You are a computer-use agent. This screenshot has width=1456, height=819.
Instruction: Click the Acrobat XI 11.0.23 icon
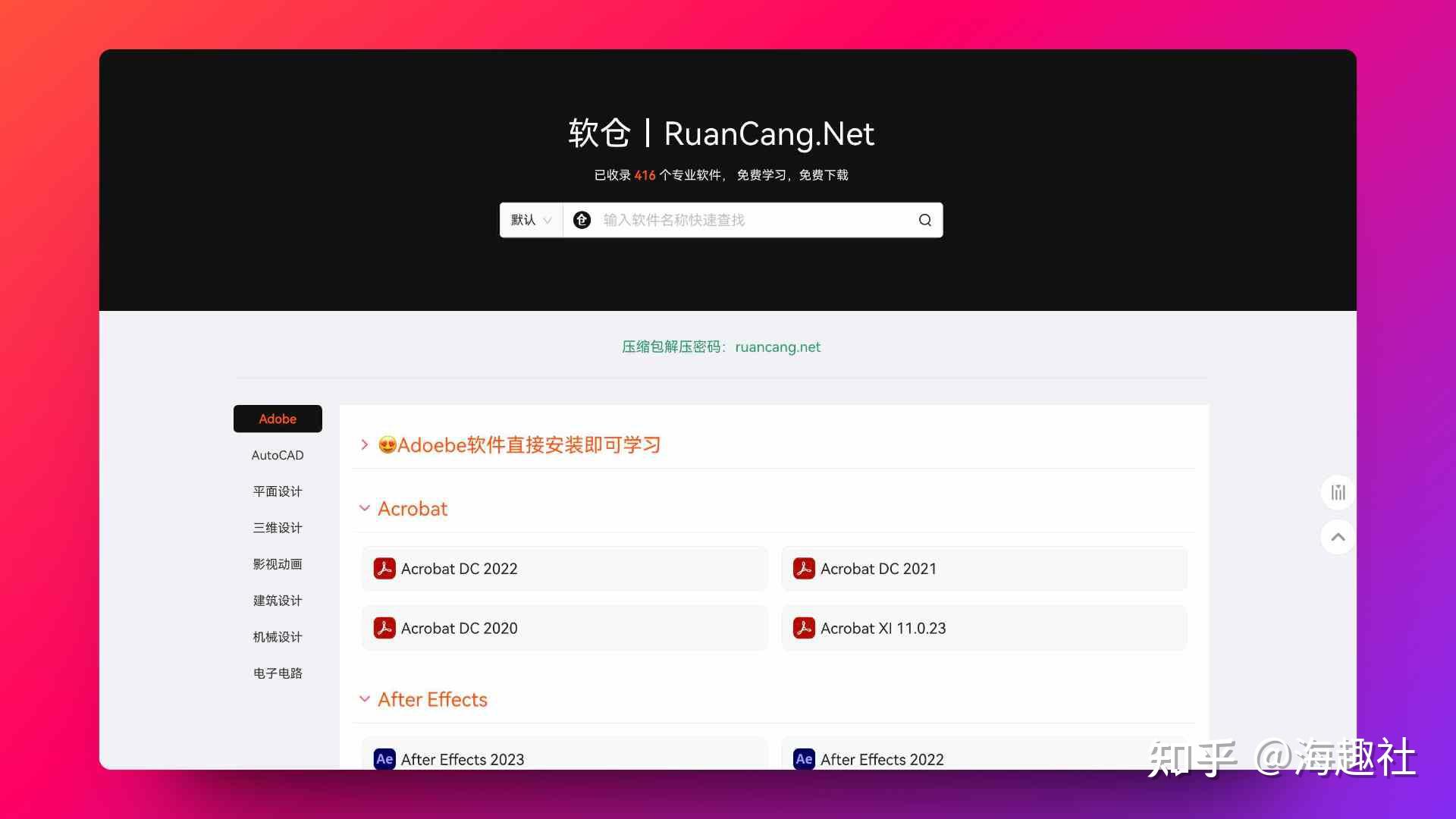(804, 628)
